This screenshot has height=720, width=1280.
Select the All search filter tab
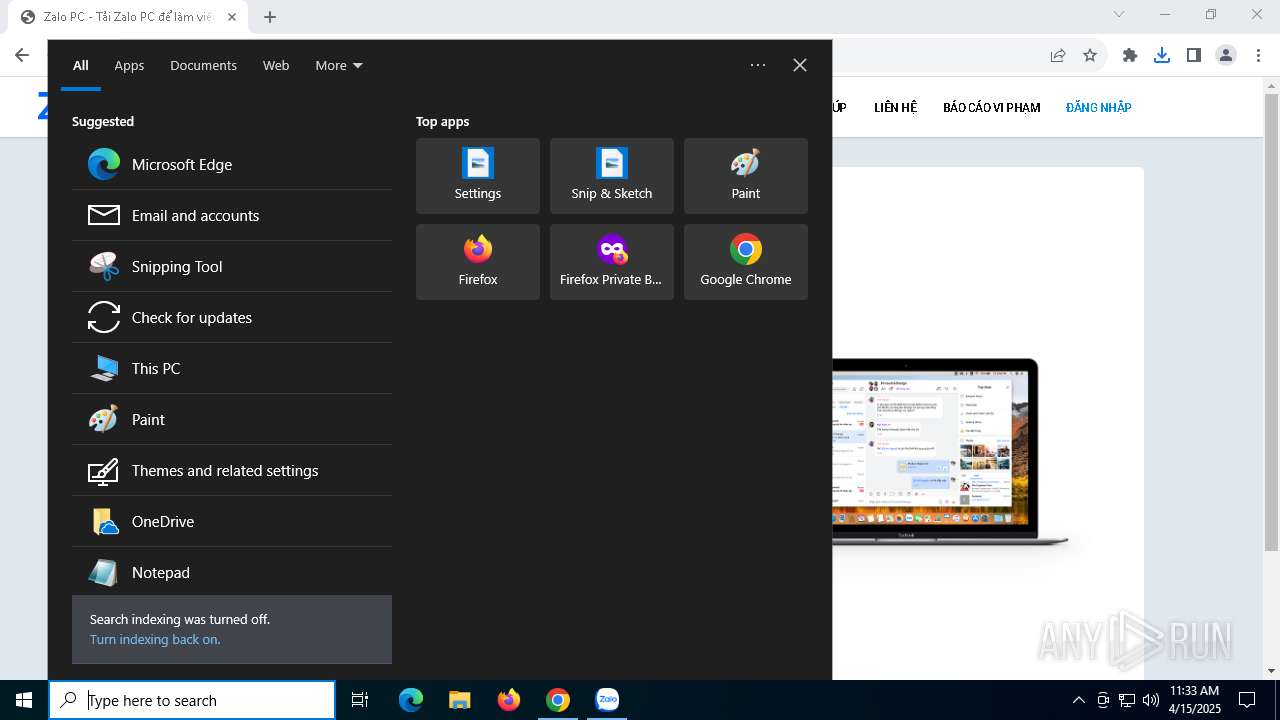[81, 65]
